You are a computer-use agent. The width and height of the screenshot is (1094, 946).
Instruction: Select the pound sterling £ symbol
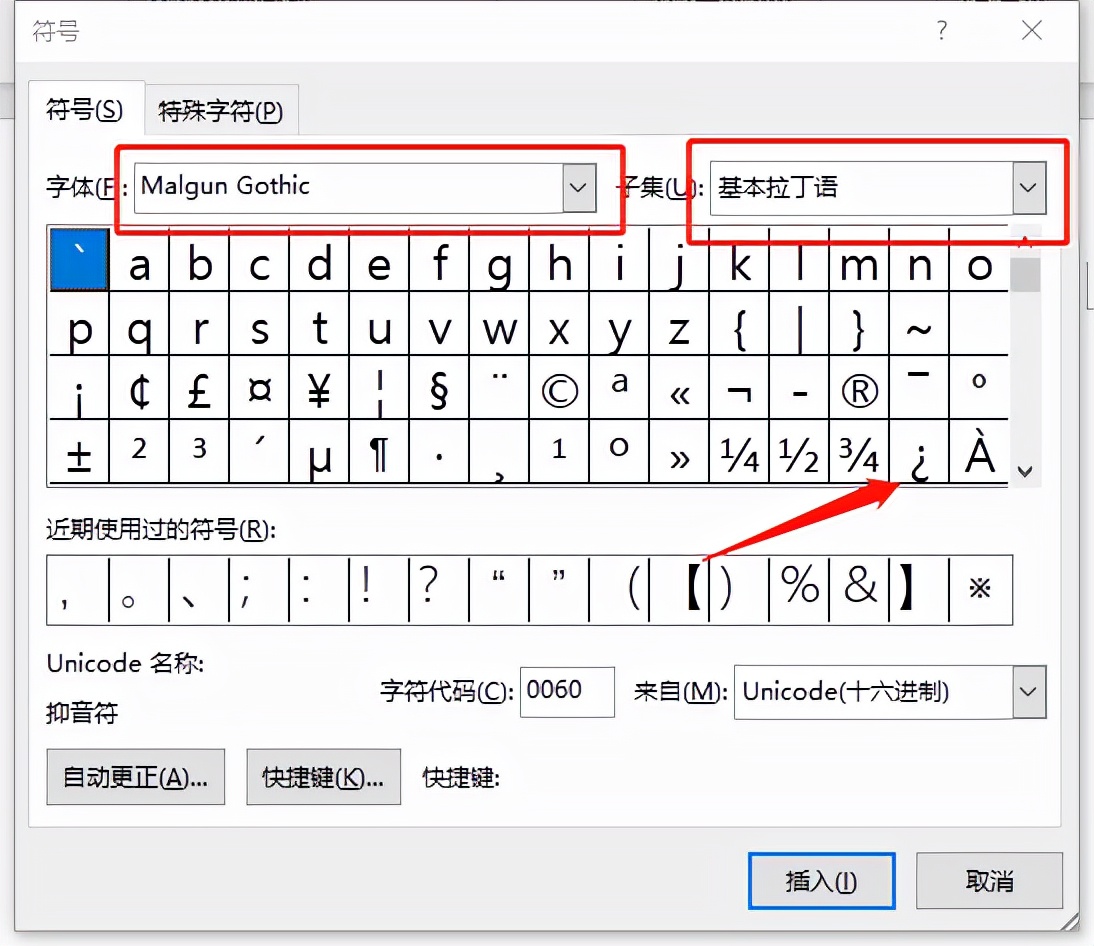(x=200, y=390)
